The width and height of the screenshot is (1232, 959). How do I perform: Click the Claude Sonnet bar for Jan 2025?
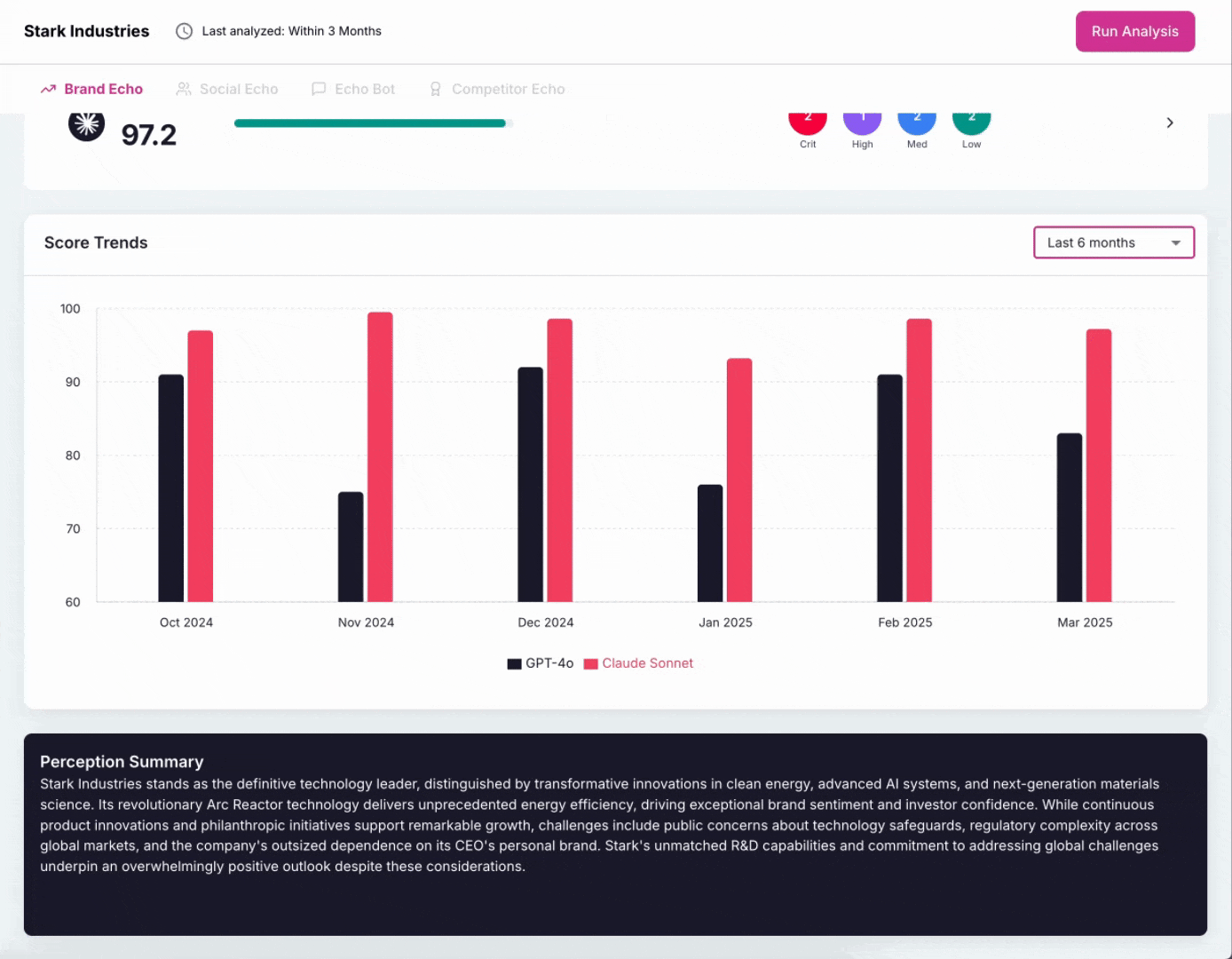point(739,480)
